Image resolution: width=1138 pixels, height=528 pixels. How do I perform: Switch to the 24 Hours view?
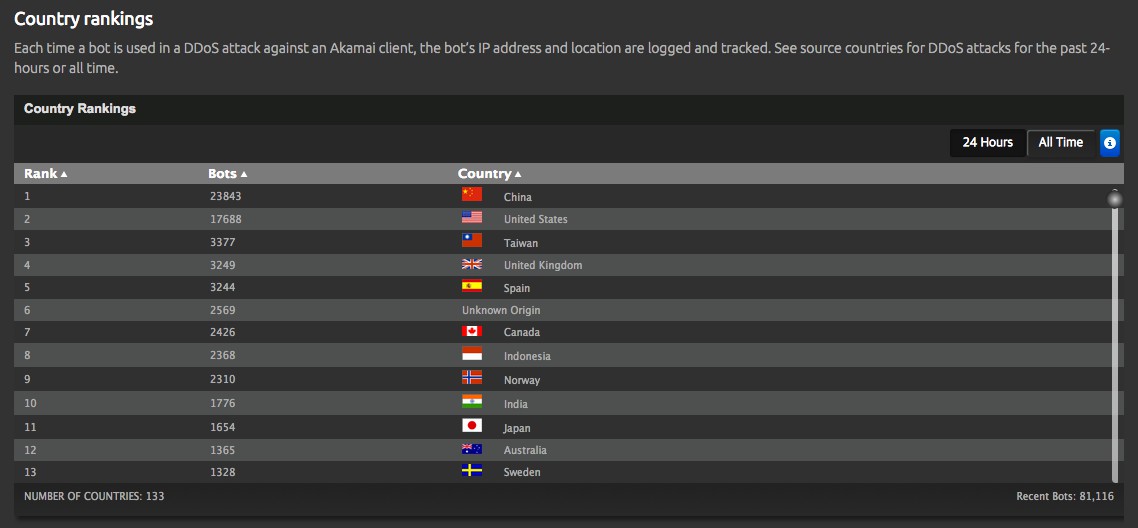pos(987,143)
